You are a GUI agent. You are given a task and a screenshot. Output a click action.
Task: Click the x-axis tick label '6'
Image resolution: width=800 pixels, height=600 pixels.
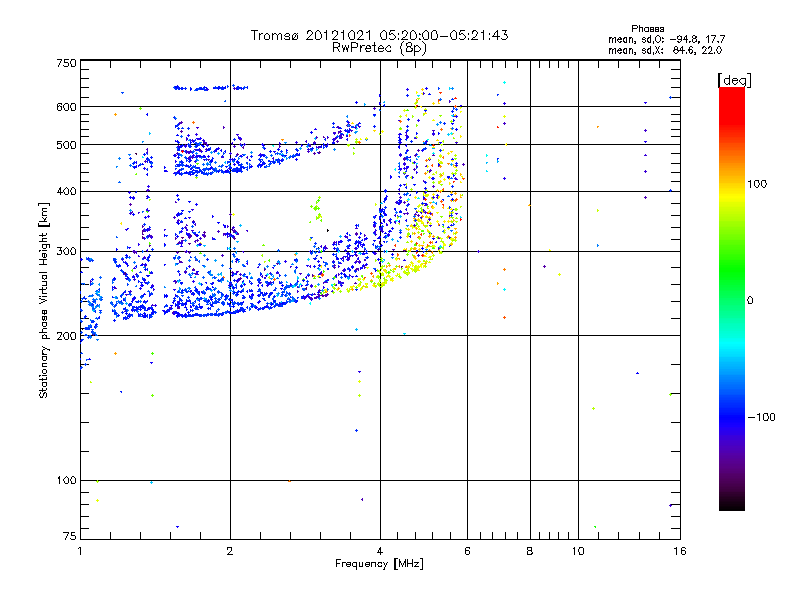467,551
